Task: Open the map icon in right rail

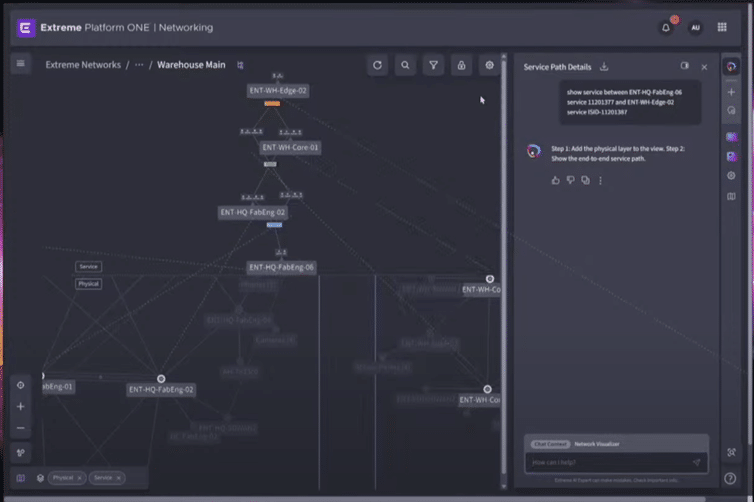Action: [x=731, y=196]
